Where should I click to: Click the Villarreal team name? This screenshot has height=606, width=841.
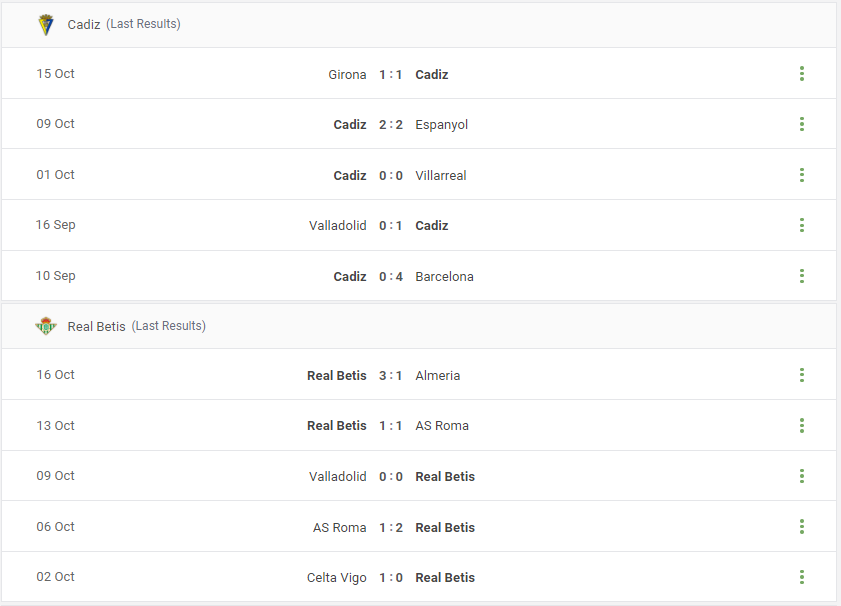click(x=441, y=175)
